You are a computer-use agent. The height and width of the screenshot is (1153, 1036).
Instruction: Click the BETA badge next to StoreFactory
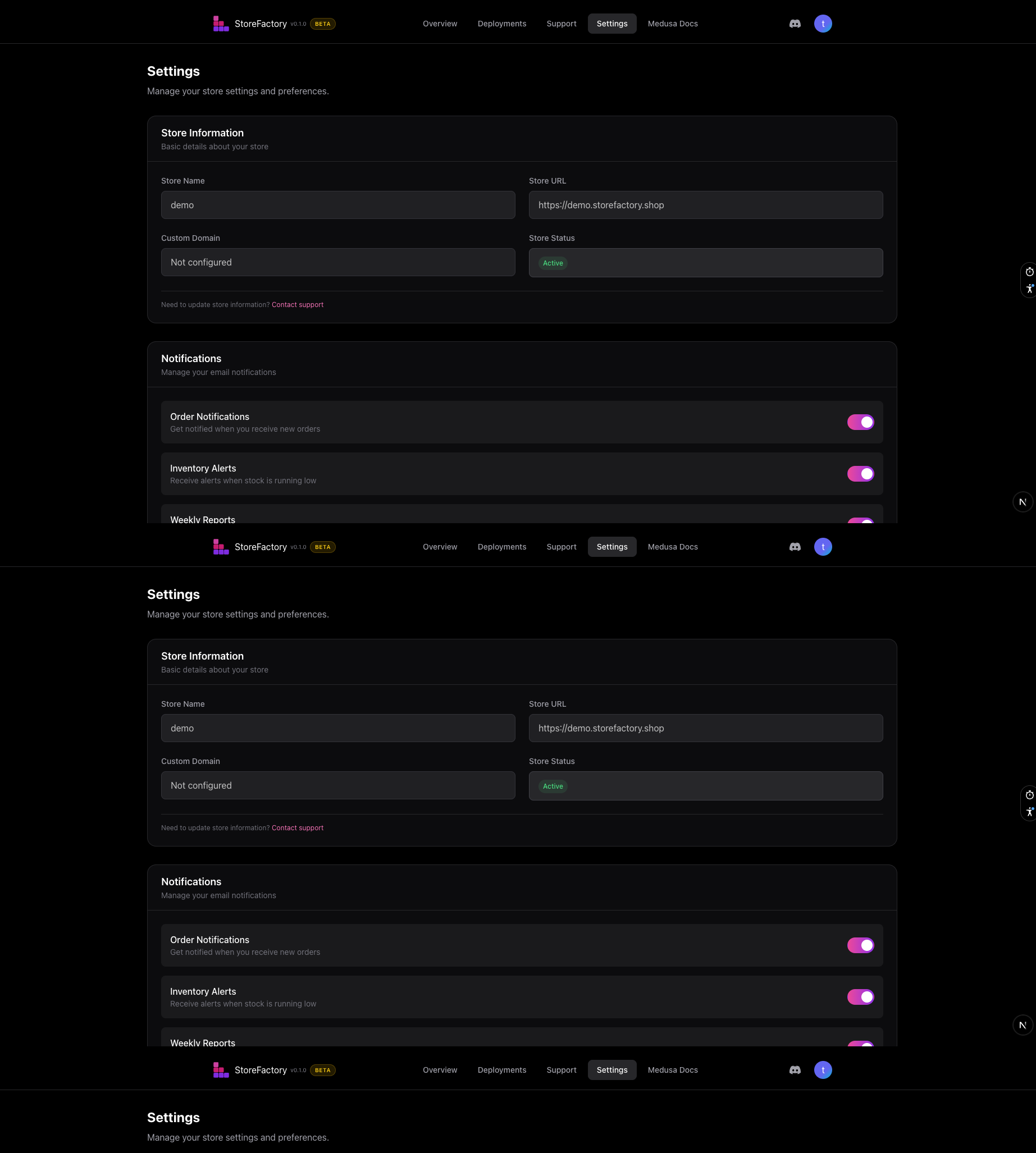click(322, 24)
